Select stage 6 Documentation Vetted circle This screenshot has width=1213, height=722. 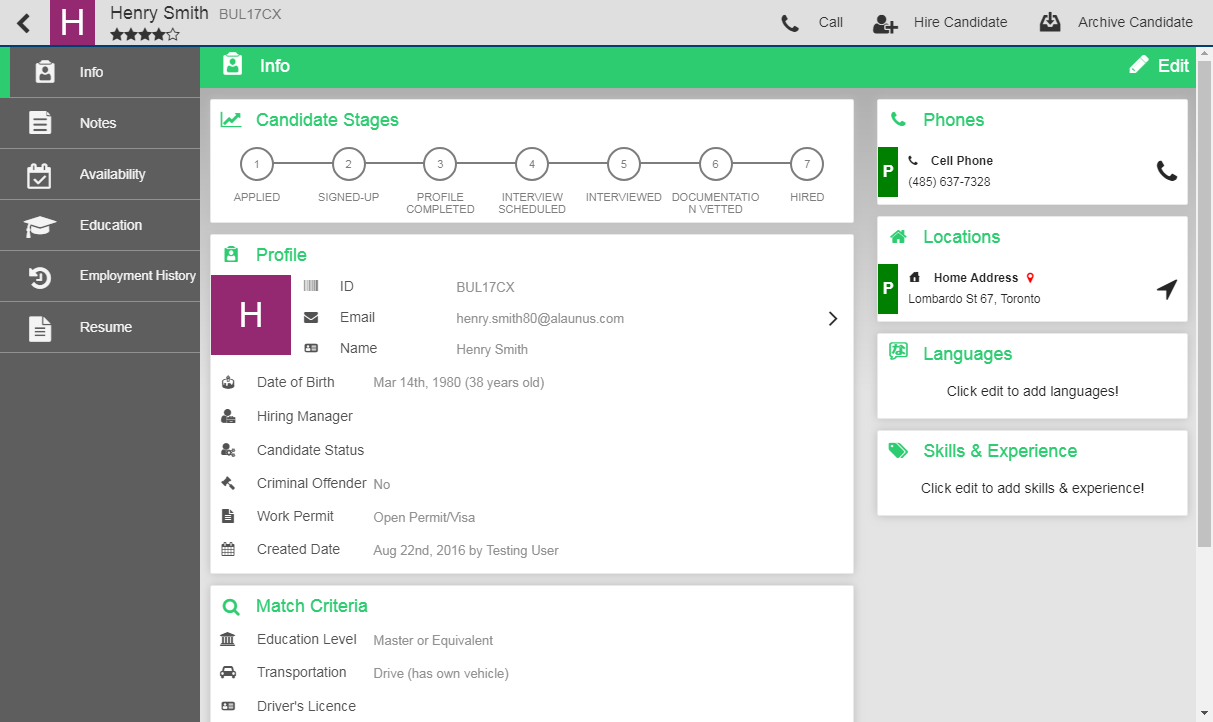coord(715,164)
